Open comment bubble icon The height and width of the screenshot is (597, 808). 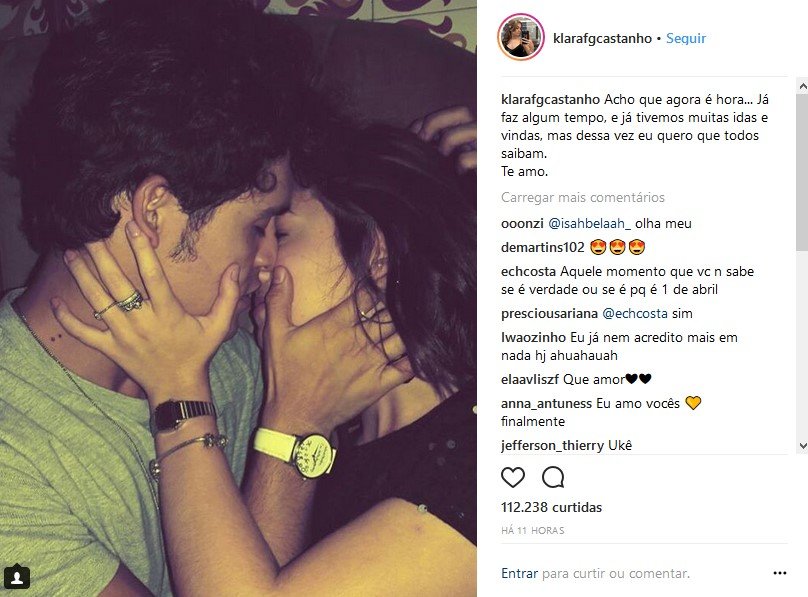pos(553,477)
